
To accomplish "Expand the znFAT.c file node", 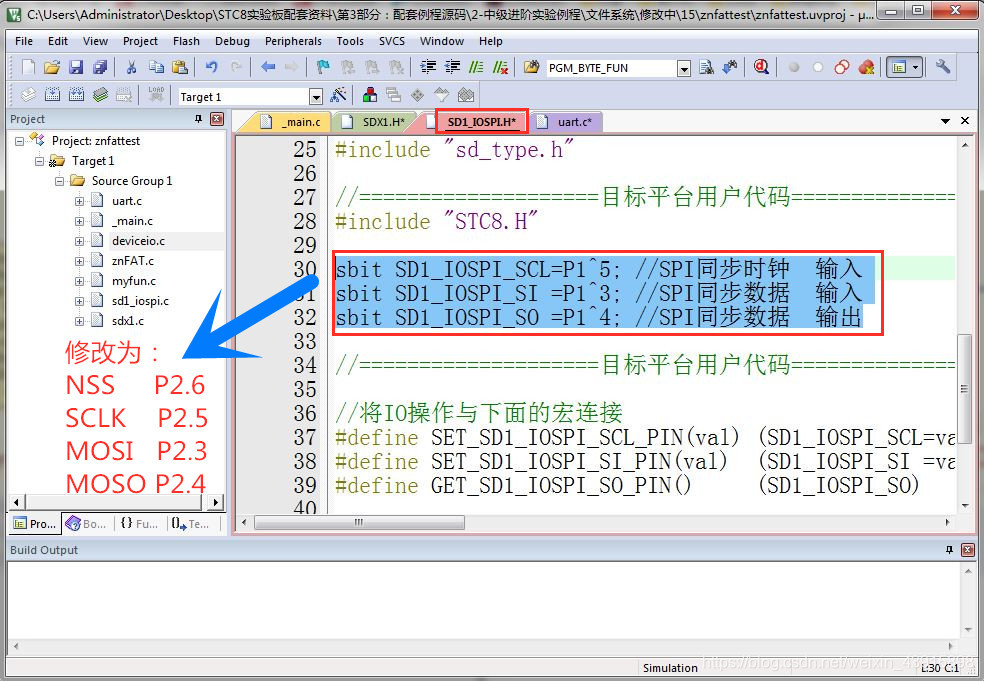I will 79,261.
